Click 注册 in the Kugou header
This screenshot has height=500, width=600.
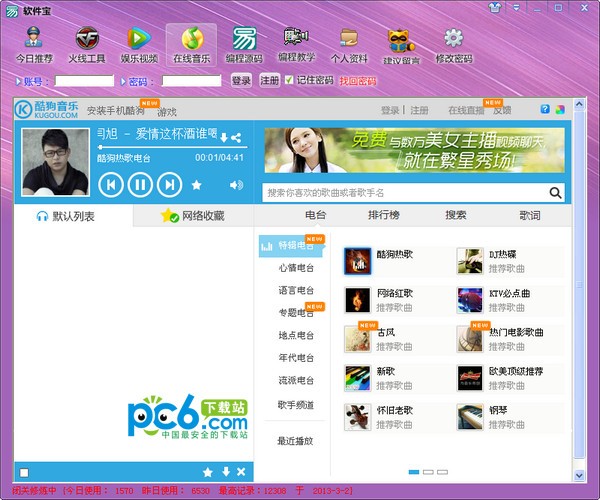419,111
